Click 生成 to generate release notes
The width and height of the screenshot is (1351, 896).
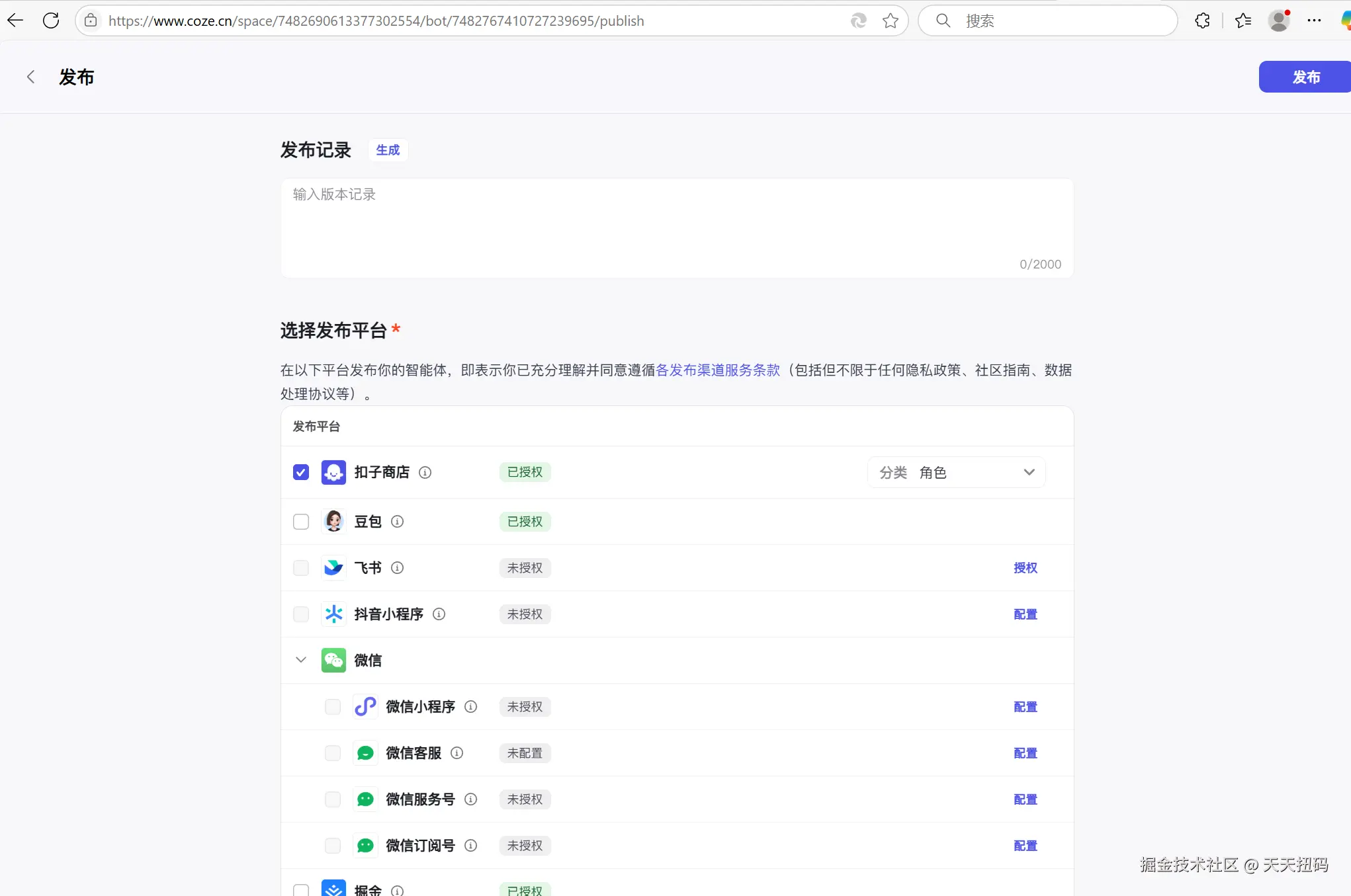pyautogui.click(x=388, y=150)
